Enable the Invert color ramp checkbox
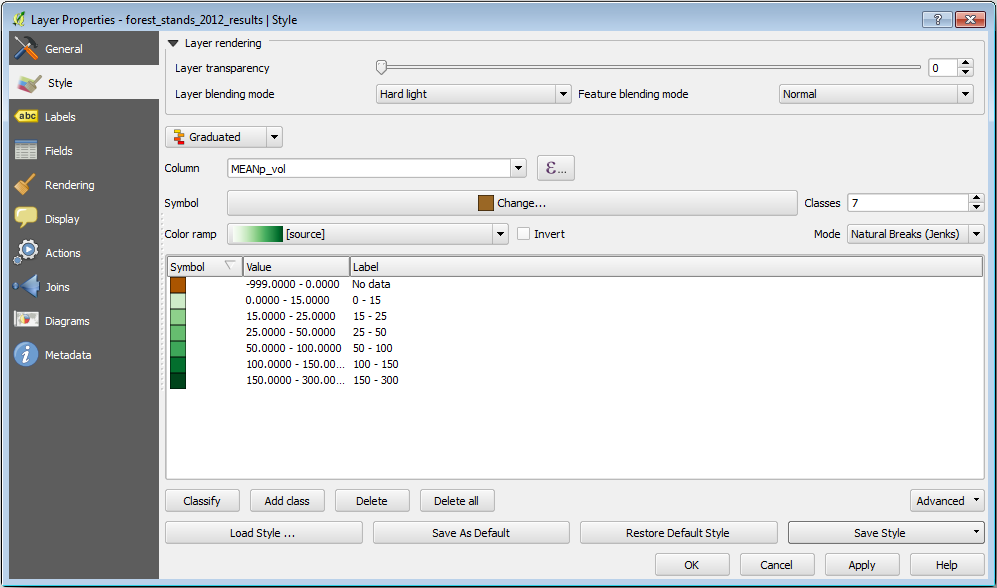 pyautogui.click(x=523, y=234)
